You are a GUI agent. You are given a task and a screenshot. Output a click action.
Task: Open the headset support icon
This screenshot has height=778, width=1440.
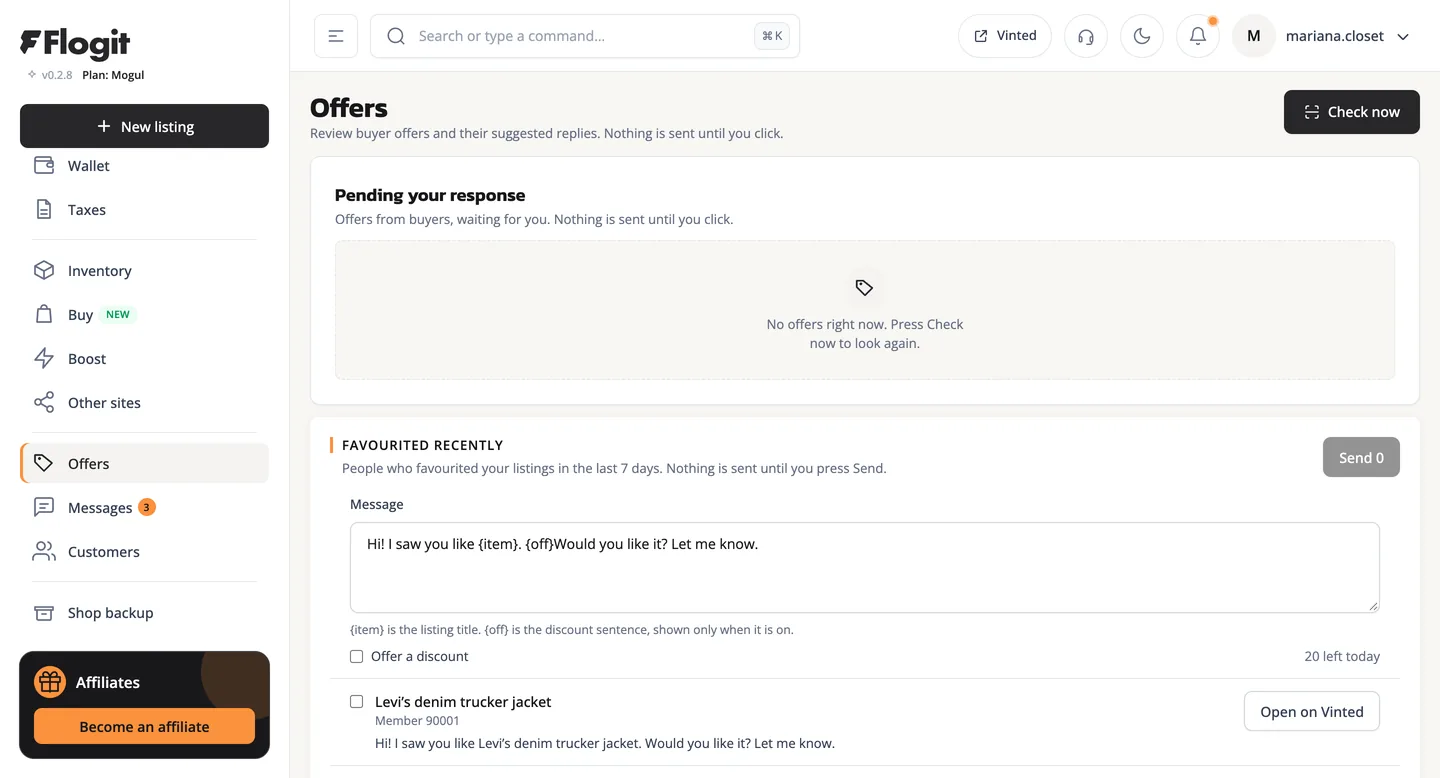1086,36
